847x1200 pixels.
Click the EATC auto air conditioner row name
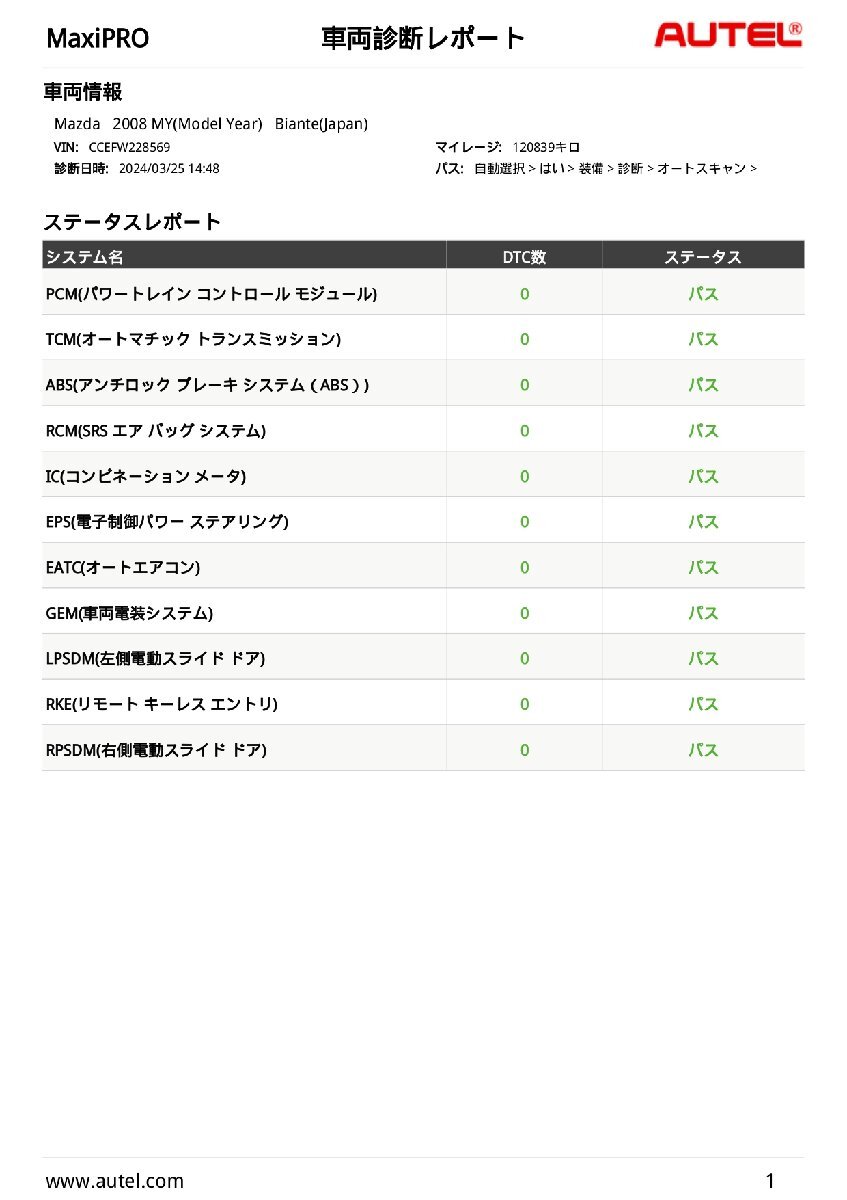pos(123,567)
